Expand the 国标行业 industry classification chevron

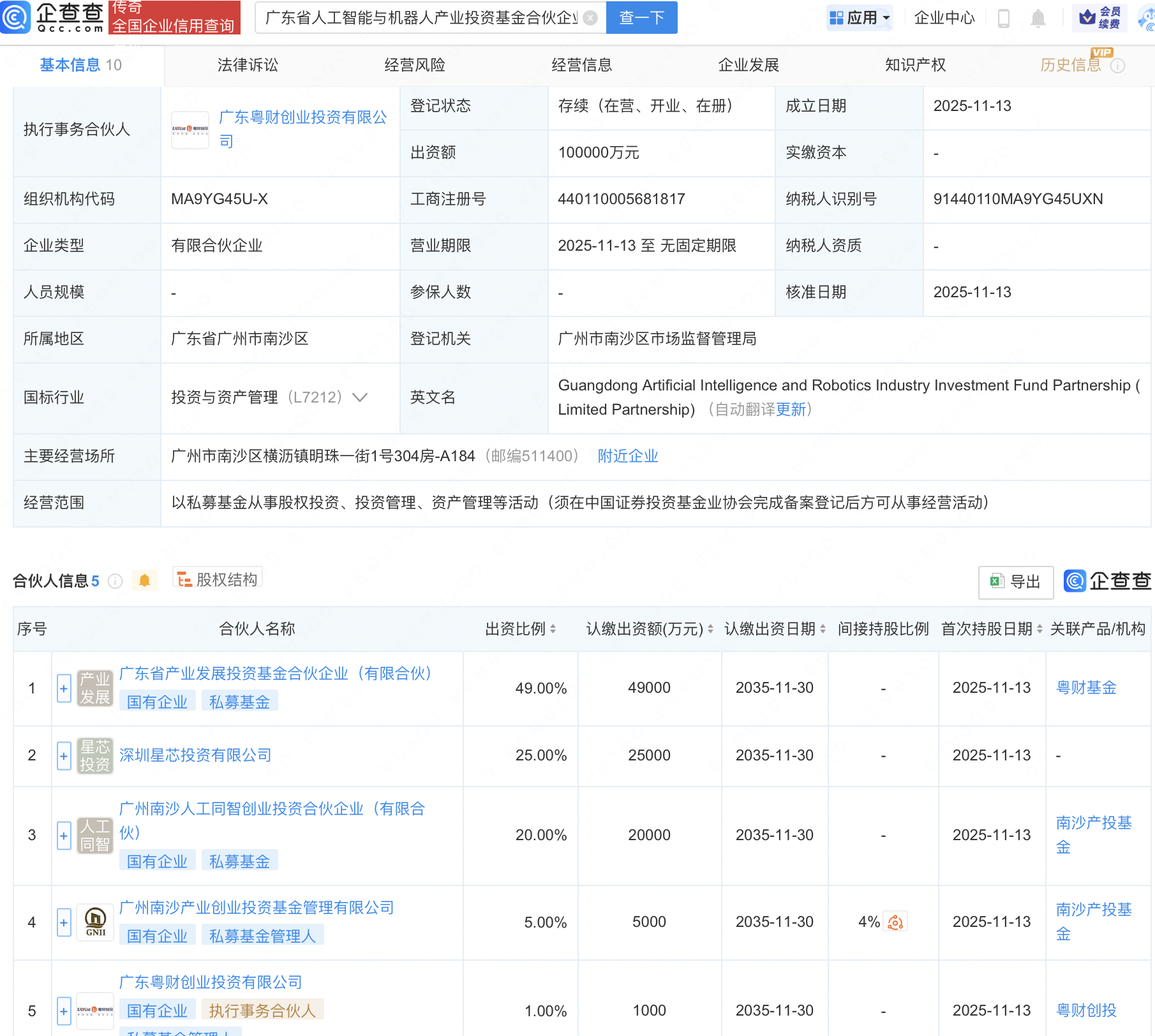point(360,397)
